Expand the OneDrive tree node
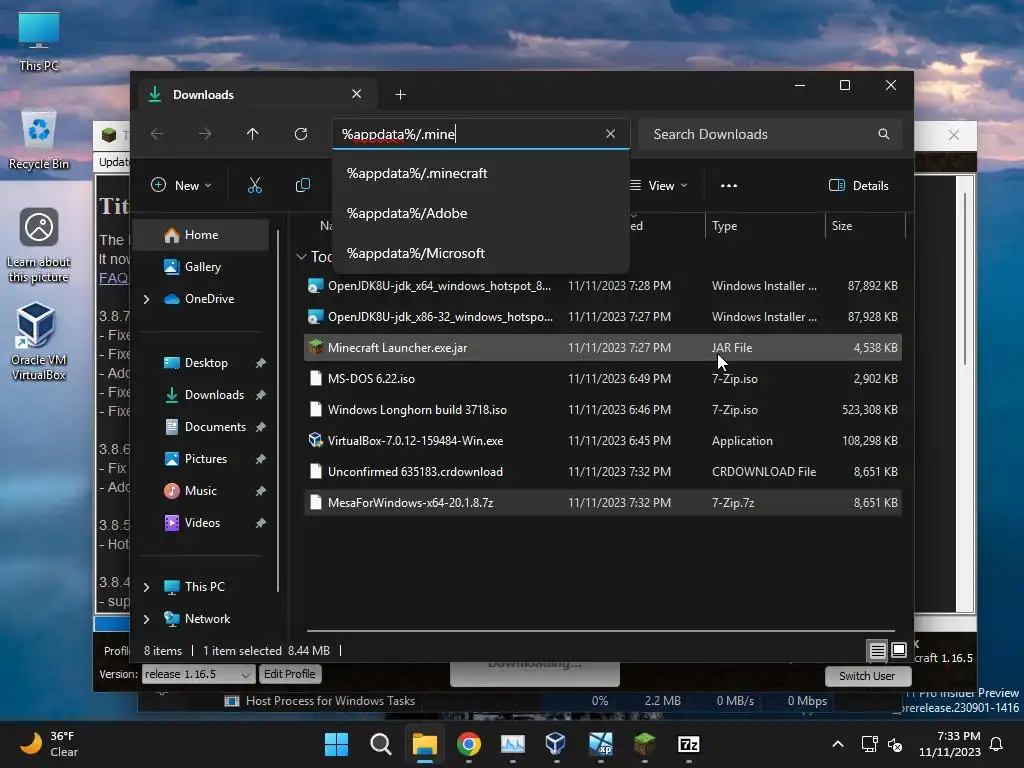Screen dimensions: 1024x768 coord(146,299)
